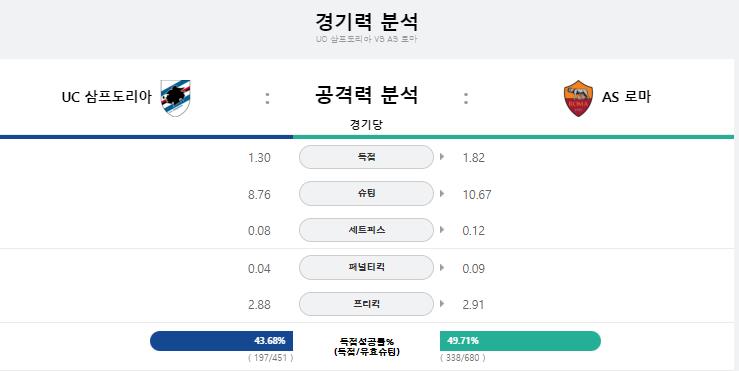
Task: Click the 공격력 분석 section heading
Action: 366,95
